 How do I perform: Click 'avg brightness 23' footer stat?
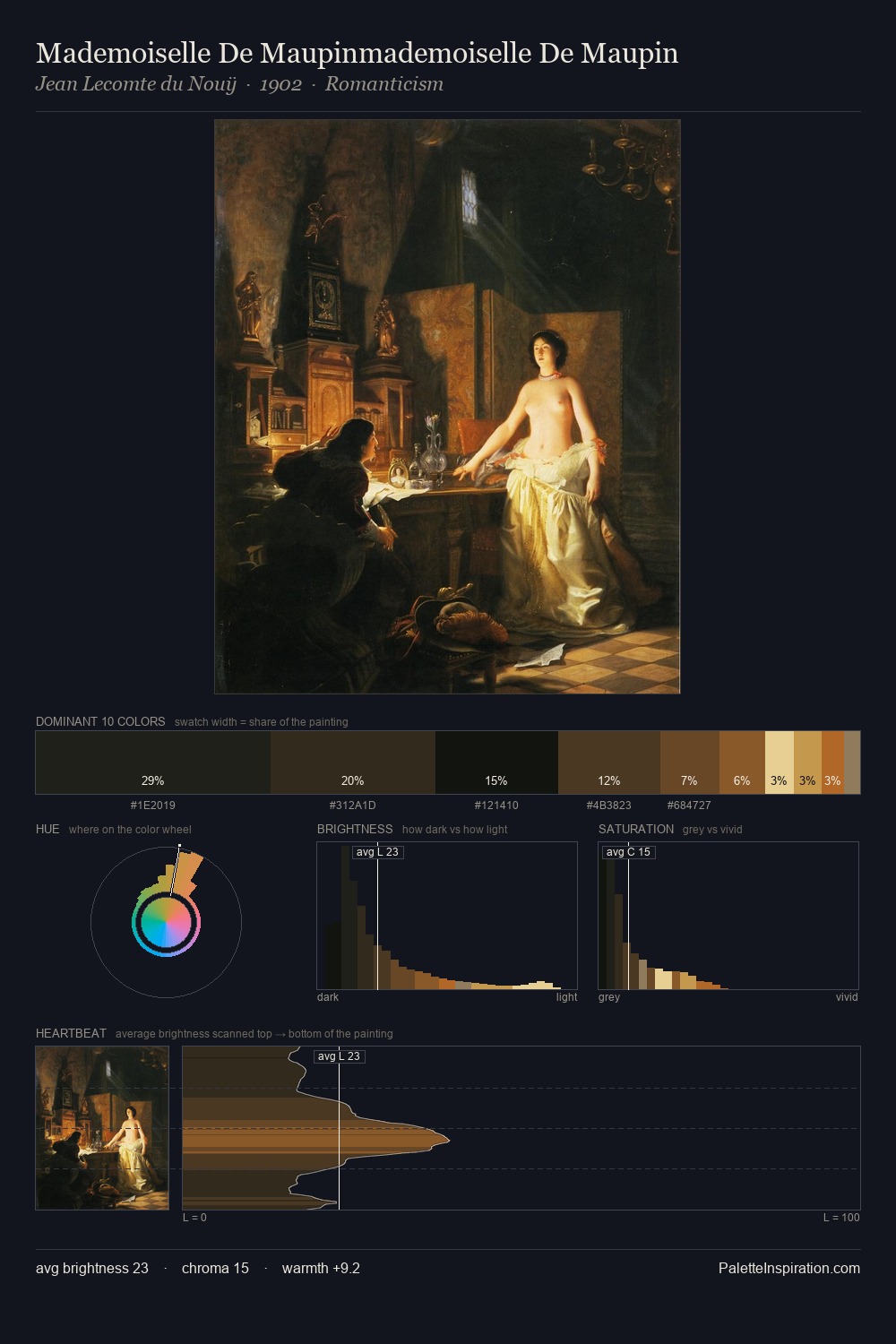click(92, 1268)
